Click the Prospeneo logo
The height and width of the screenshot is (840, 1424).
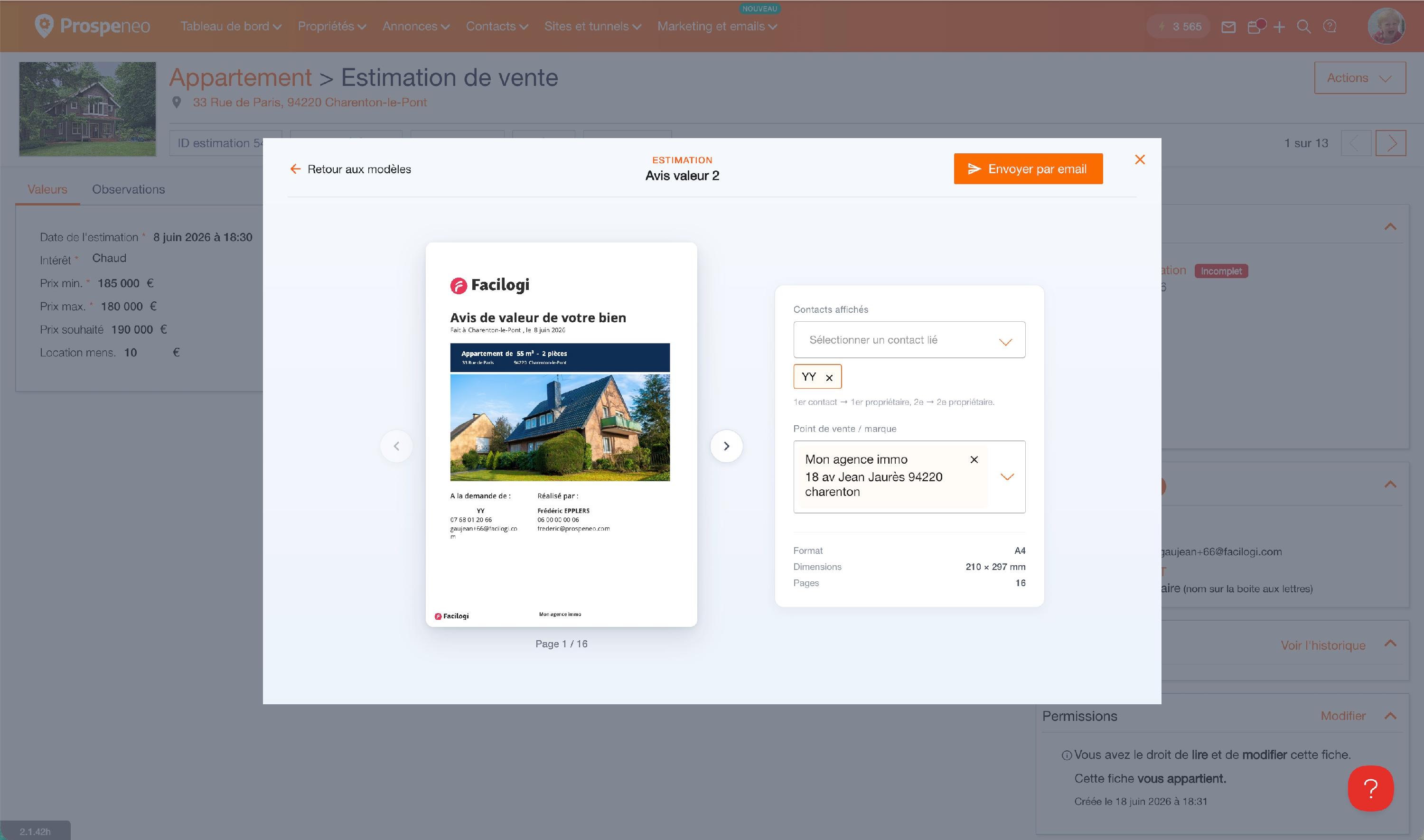click(x=92, y=26)
